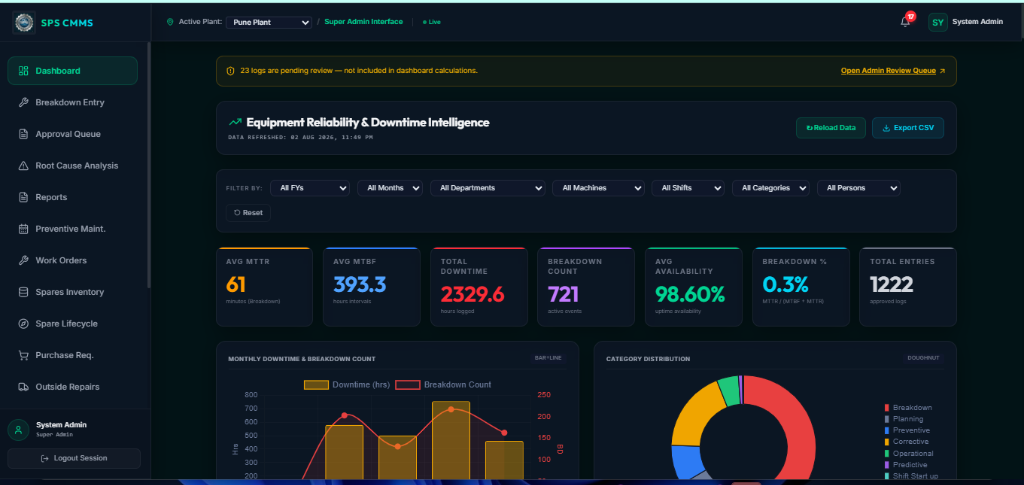
Task: Click the Reports file icon
Action: click(x=24, y=197)
